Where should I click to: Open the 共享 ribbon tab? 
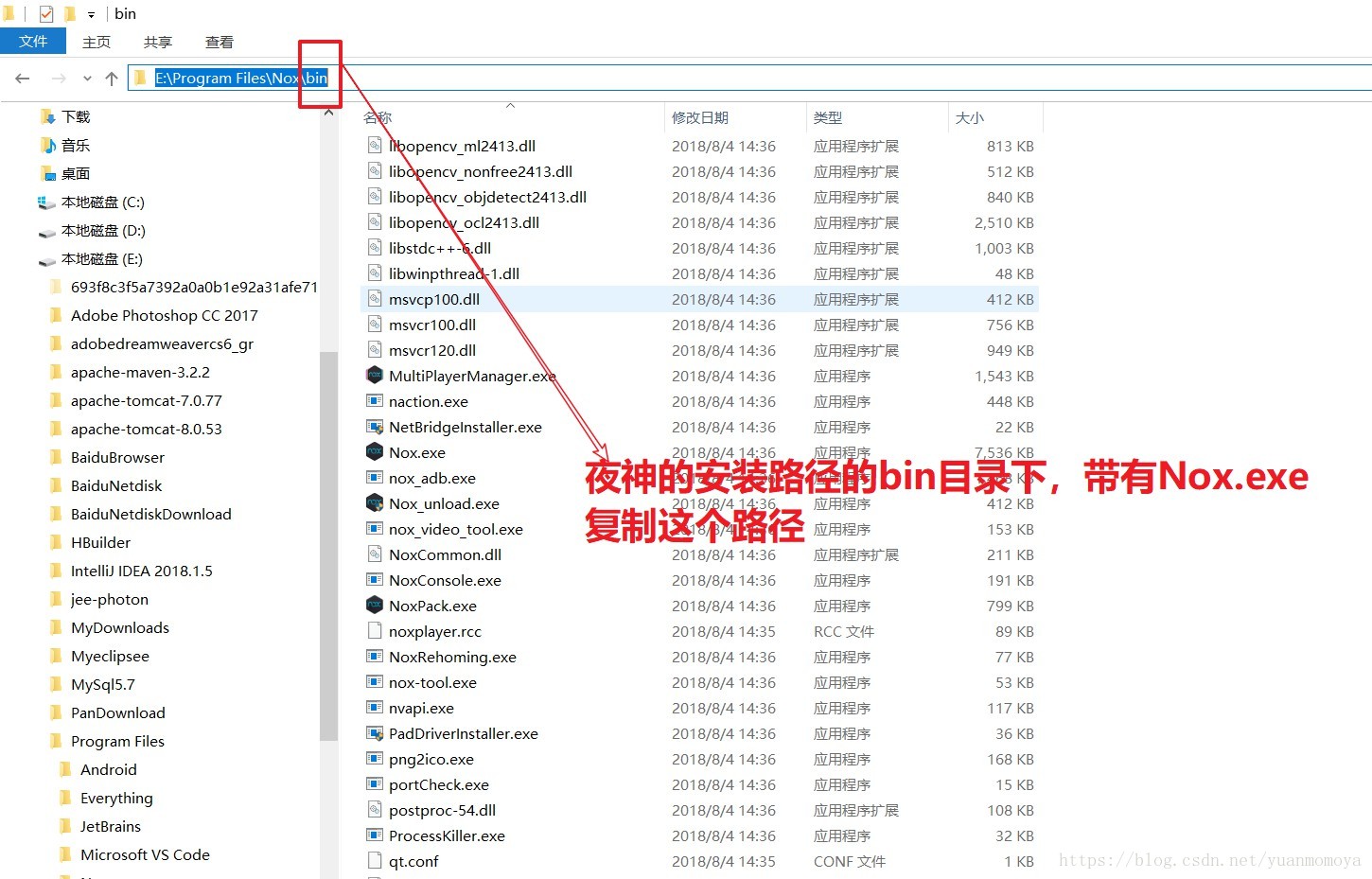point(158,42)
